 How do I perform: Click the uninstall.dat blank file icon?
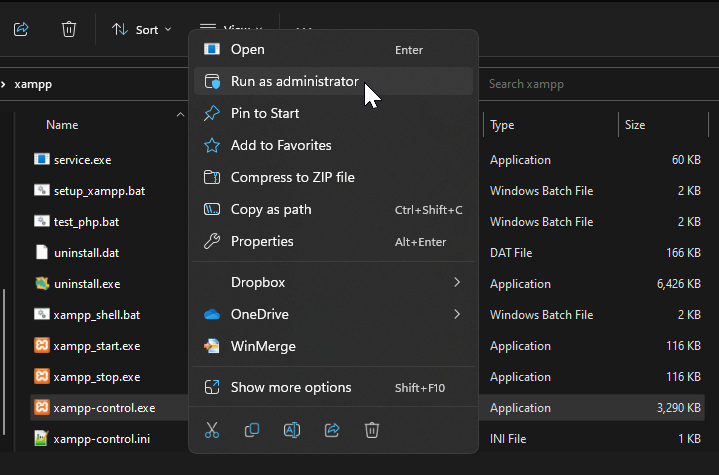pos(42,252)
